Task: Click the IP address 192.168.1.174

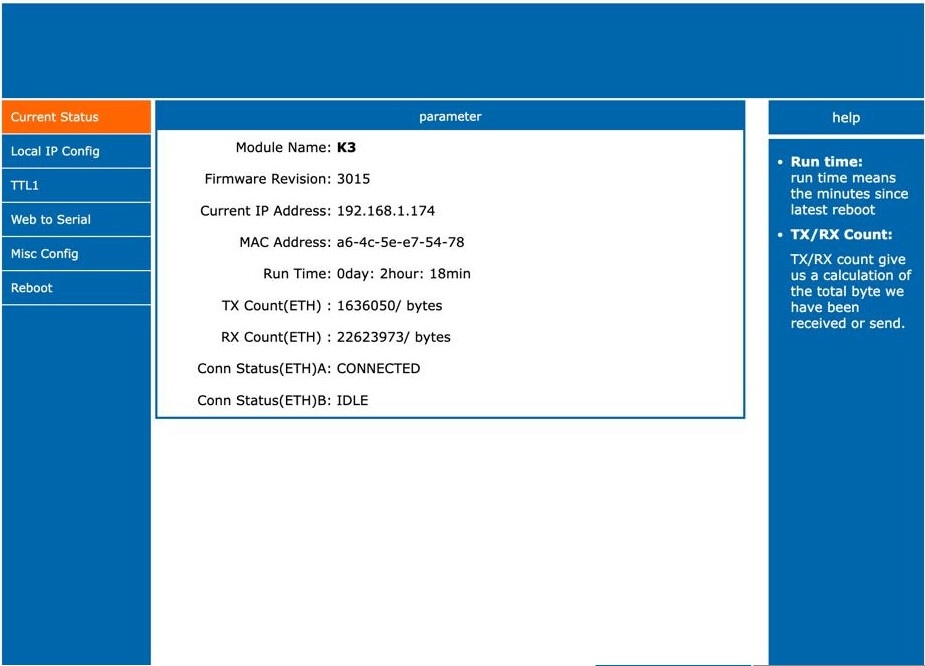Action: 386,211
